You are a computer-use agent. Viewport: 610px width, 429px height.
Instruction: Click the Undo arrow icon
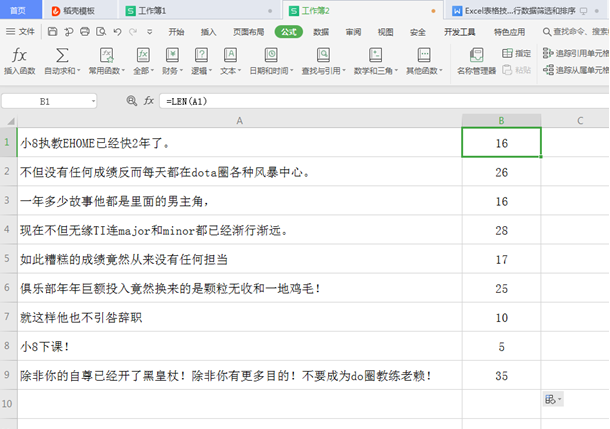(x=117, y=32)
